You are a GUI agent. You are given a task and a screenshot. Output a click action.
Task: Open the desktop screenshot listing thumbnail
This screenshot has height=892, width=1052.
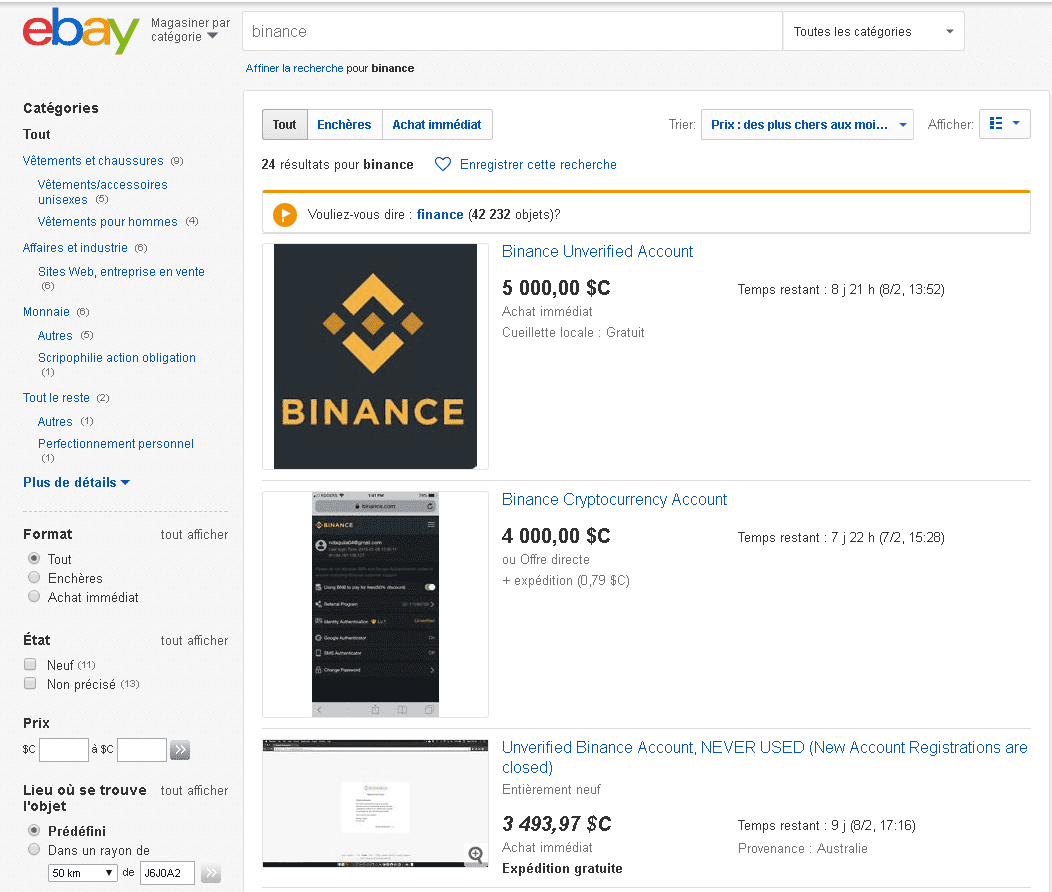pos(375,803)
